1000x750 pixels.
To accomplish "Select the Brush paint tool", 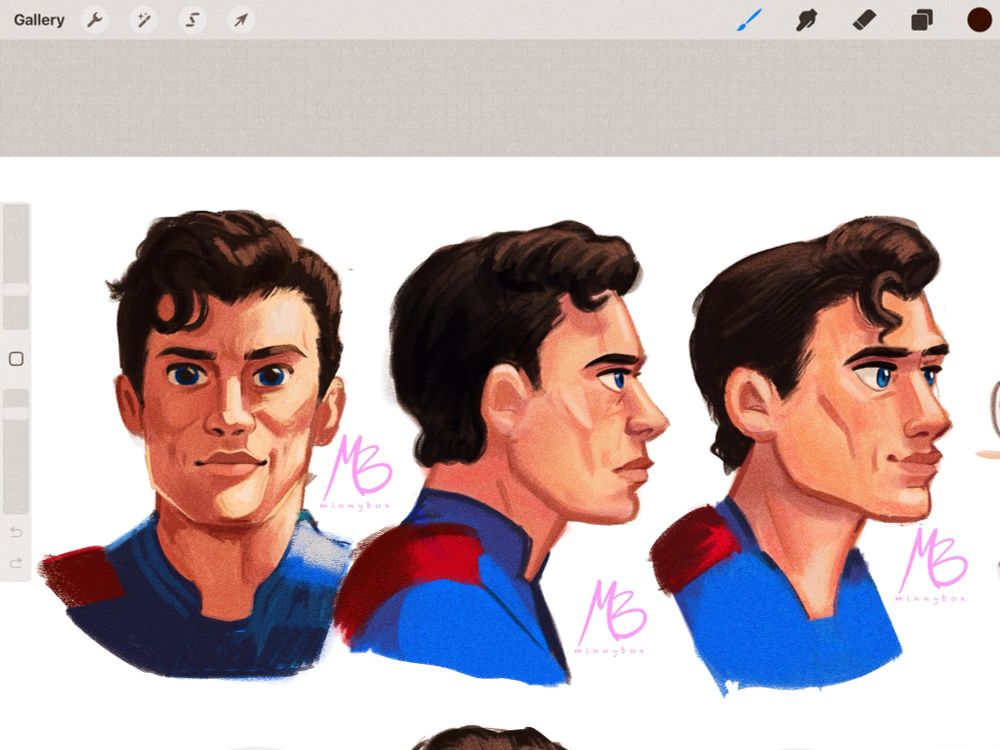I will click(749, 20).
